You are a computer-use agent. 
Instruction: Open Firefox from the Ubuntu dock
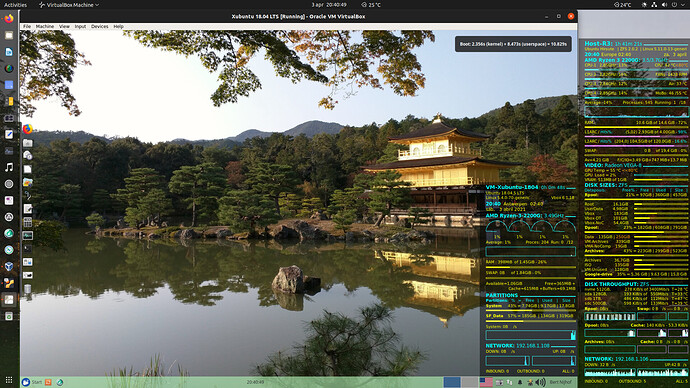(x=9, y=18)
